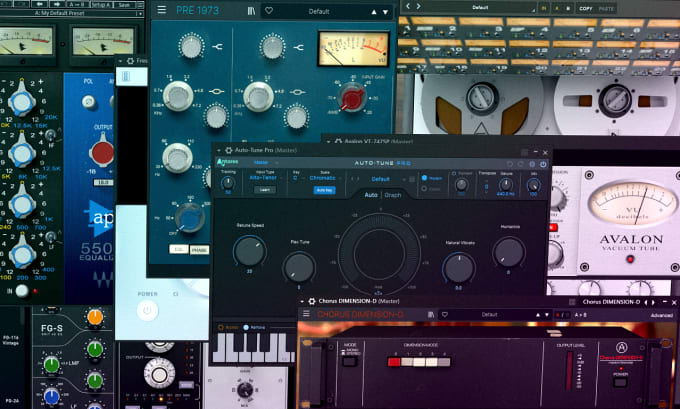Load previous Chorus DIMENSION-D preset up arrow
680x409 pixels.
[538, 315]
